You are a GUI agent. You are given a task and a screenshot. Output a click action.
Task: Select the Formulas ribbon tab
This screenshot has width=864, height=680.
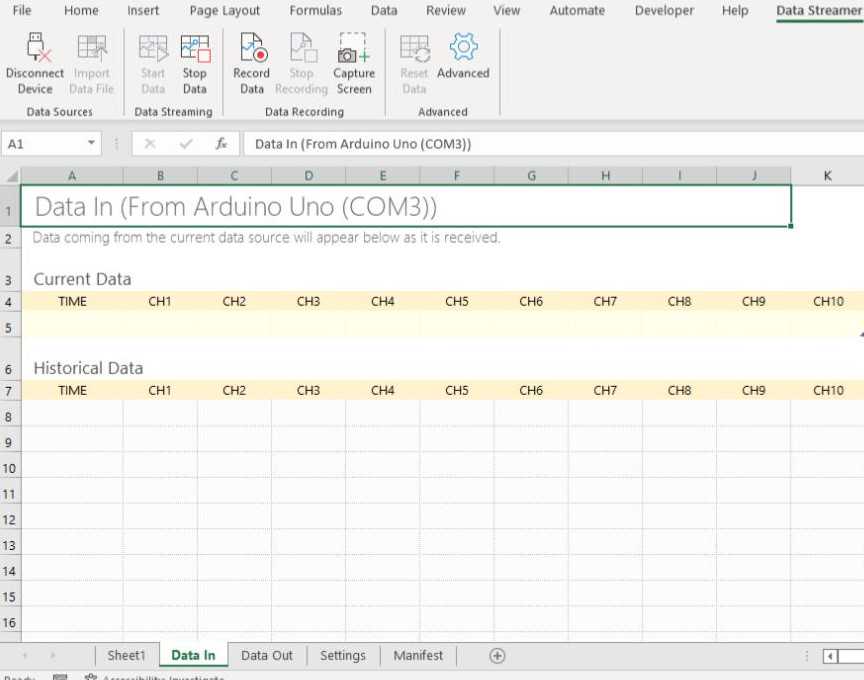pyautogui.click(x=316, y=10)
